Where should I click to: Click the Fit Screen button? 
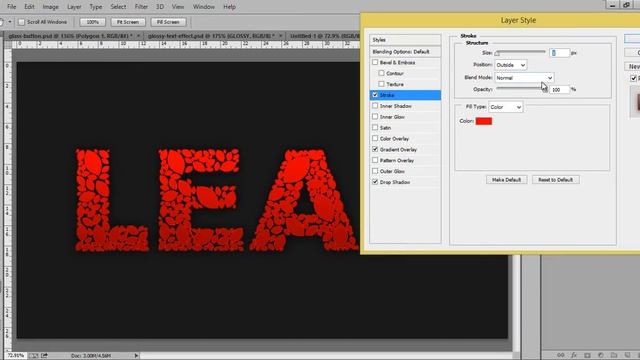click(x=128, y=22)
